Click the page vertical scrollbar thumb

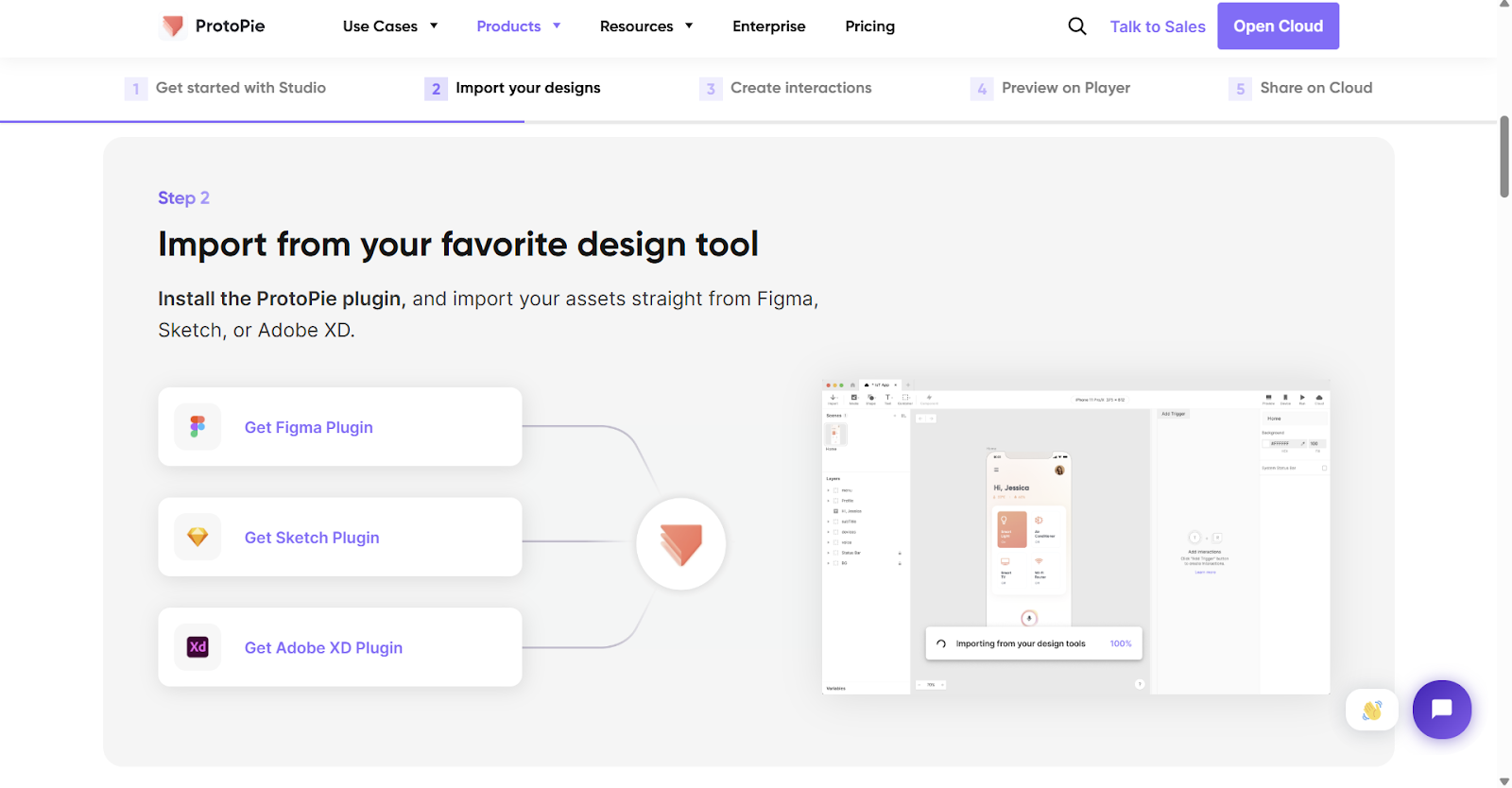coord(1503,156)
